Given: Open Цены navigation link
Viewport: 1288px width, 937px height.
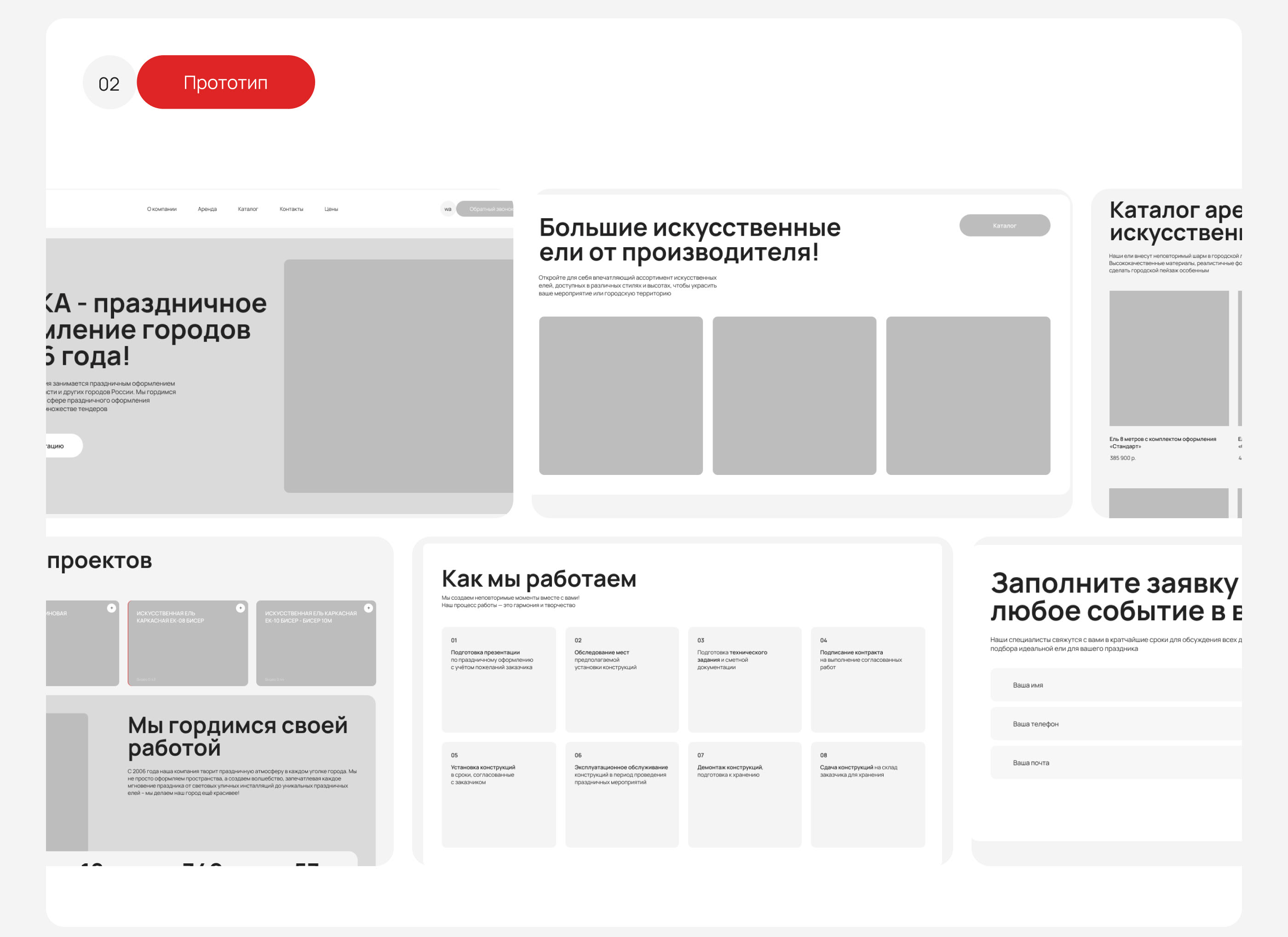Looking at the screenshot, I should pos(331,209).
